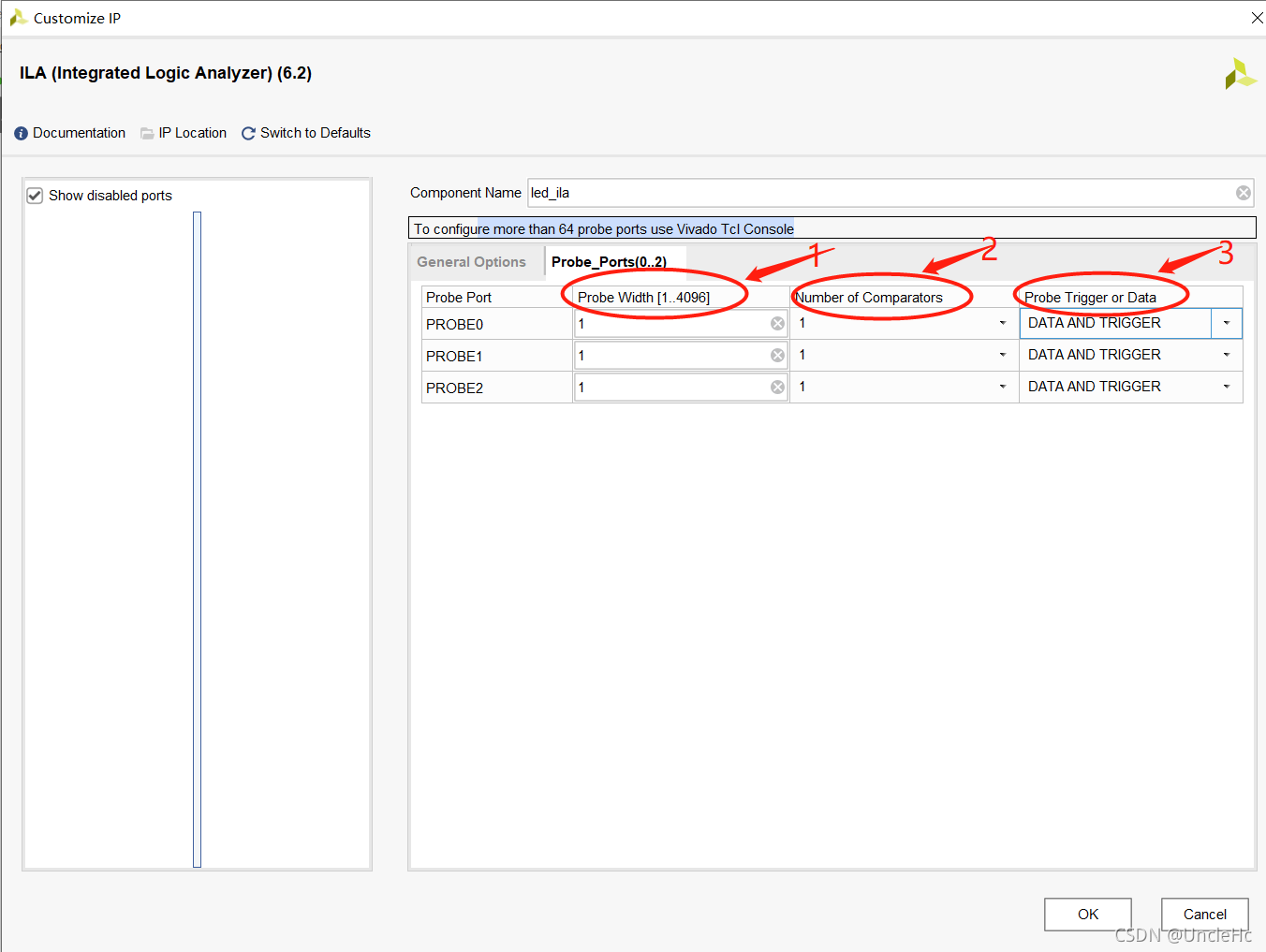The height and width of the screenshot is (952, 1266).
Task: Clear the Component Name field
Action: click(1243, 193)
